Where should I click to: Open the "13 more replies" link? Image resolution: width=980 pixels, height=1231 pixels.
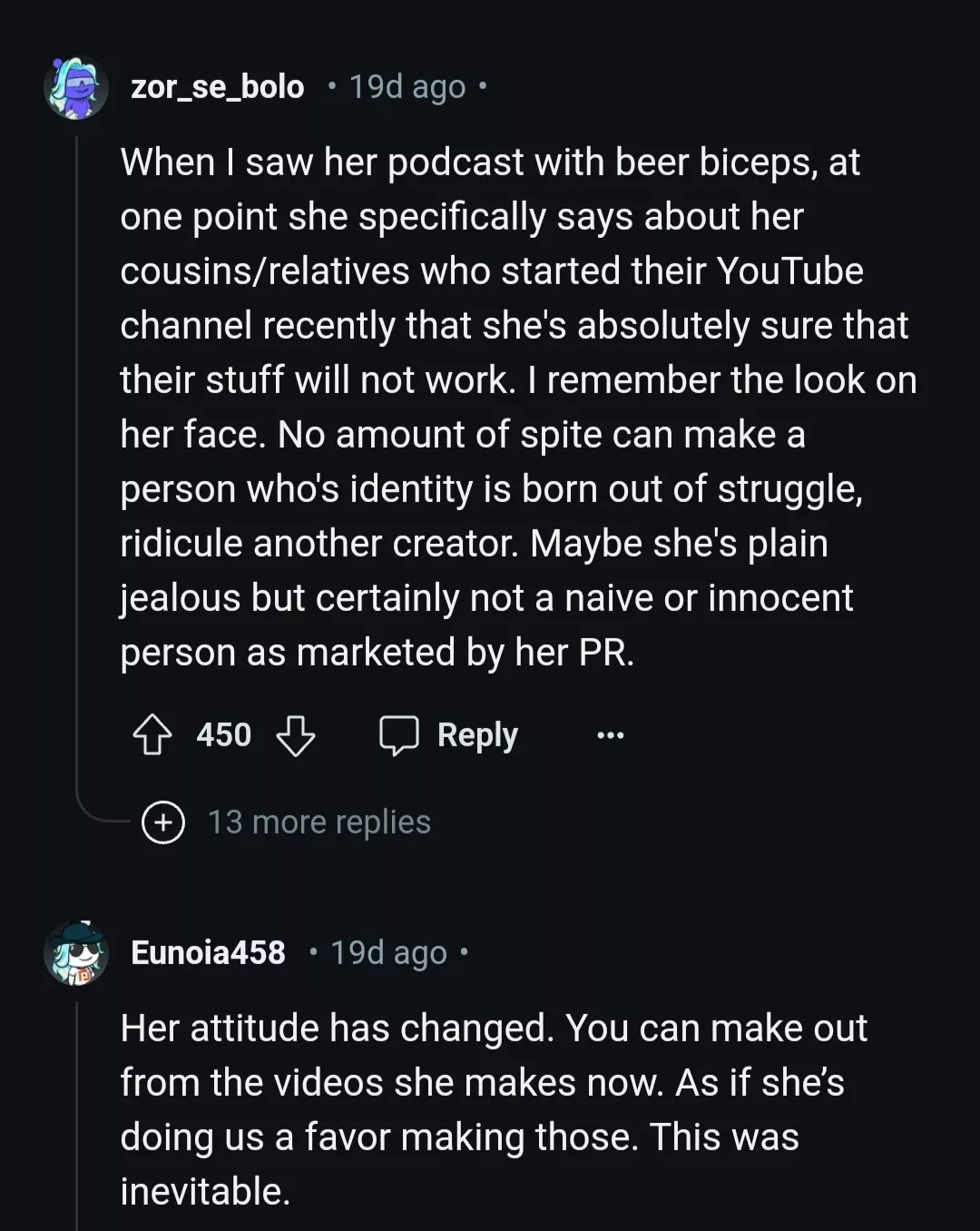point(318,822)
